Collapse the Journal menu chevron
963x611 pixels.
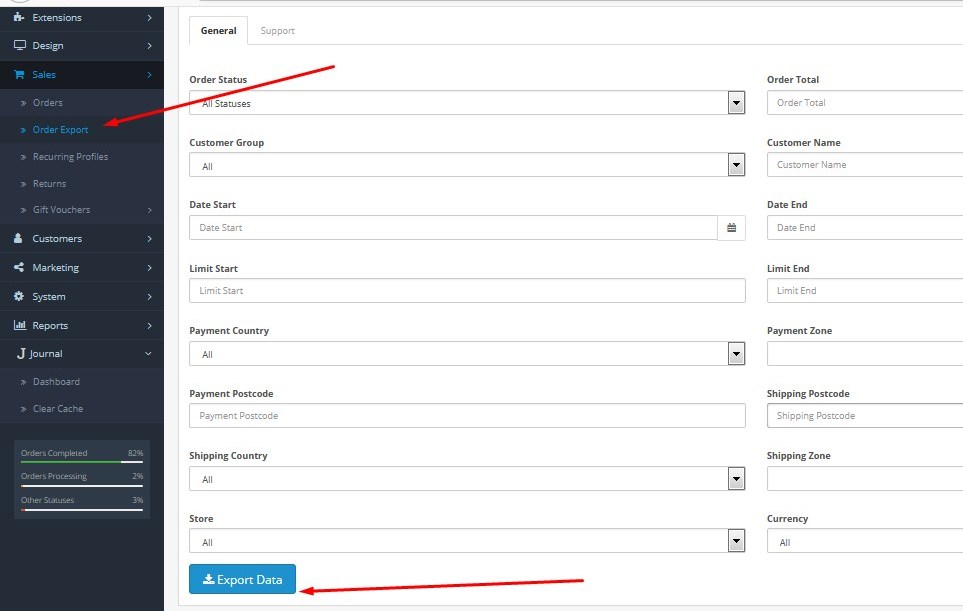click(x=148, y=354)
